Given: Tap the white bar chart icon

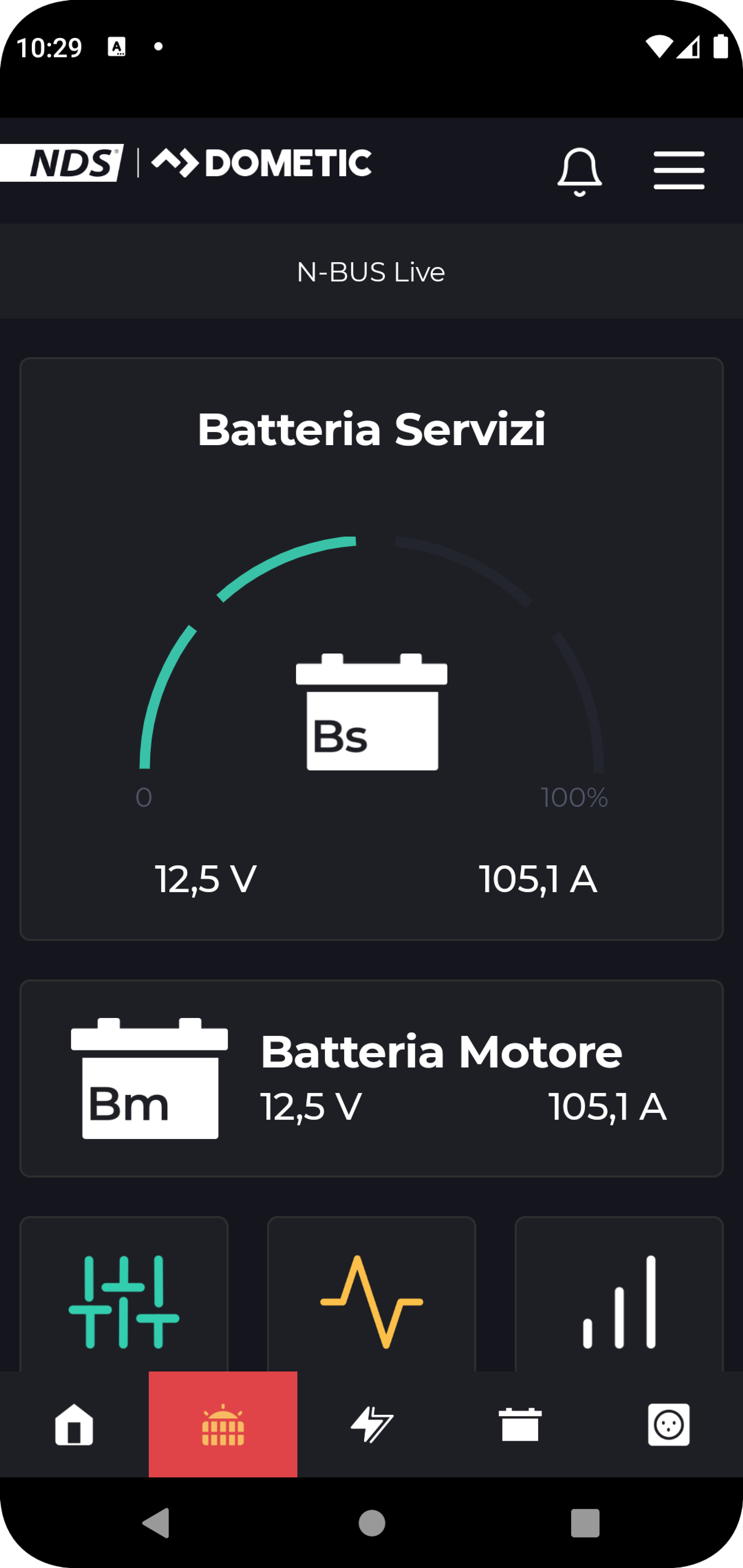Looking at the screenshot, I should tap(619, 1301).
